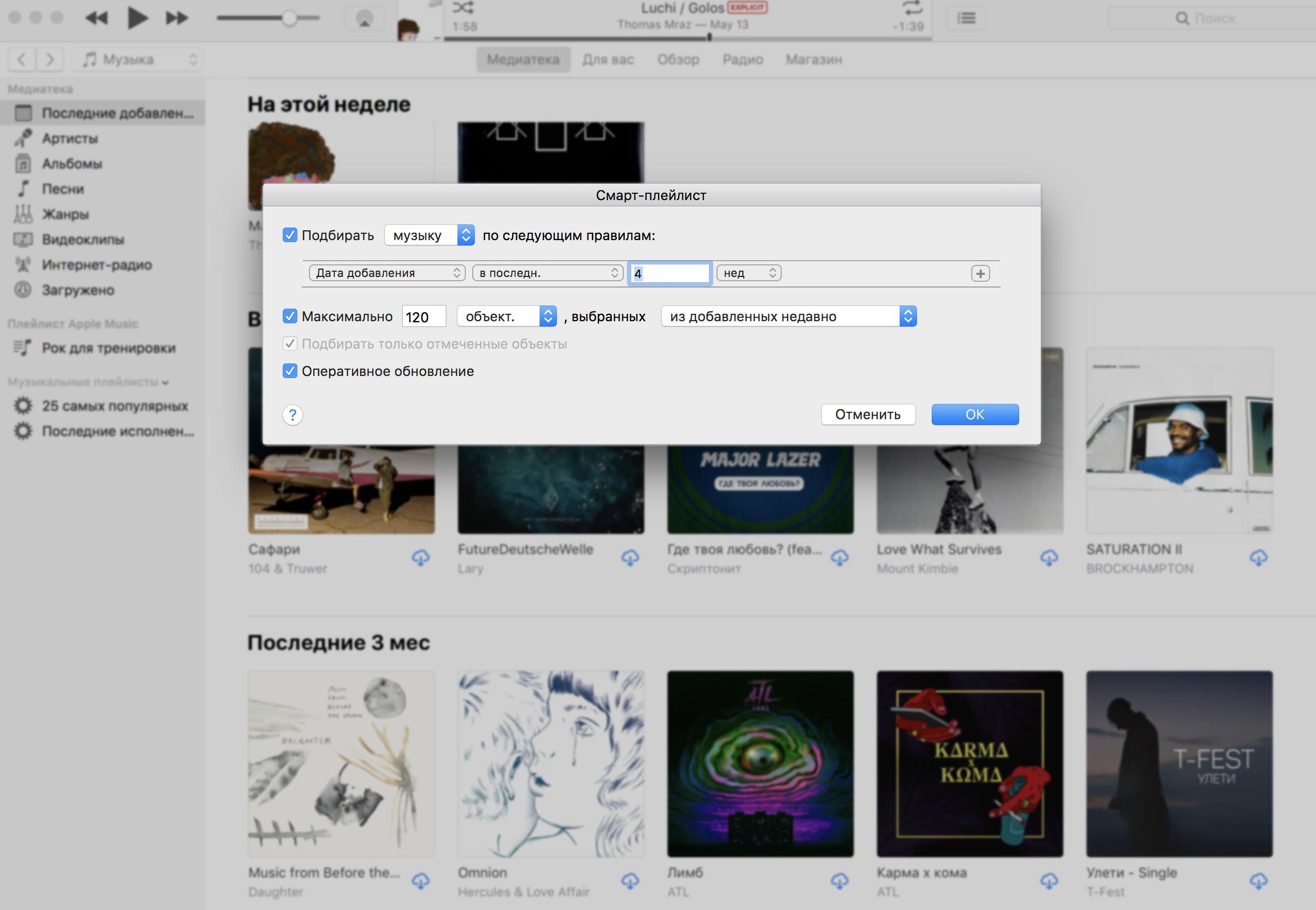Open the музыку media type dropdown
Image resolution: width=1316 pixels, height=910 pixels.
(429, 235)
